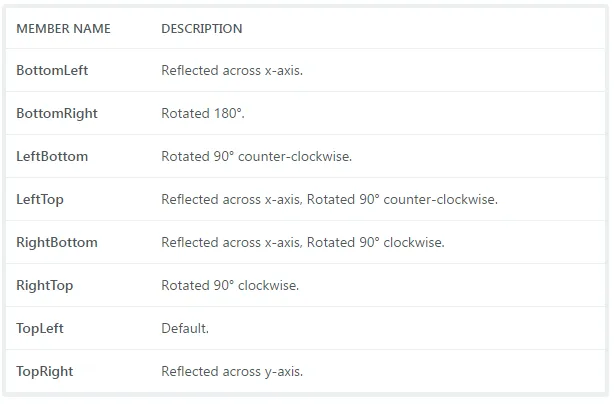Screen dimensions: 614x404
Task: Click BottomLeft's "Reflected across x-axis." description
Action: pos(232,71)
